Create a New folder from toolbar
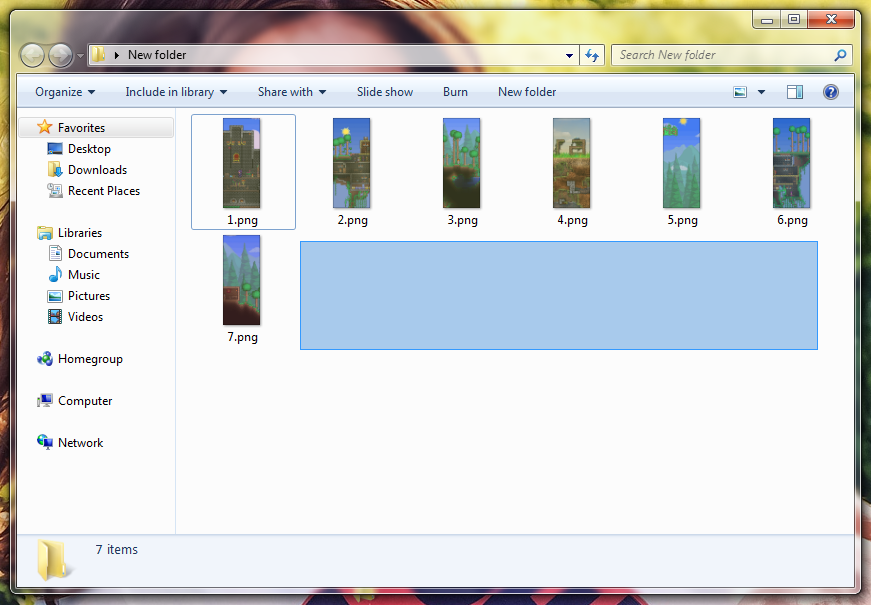Viewport: 871px width, 605px height. pos(527,92)
